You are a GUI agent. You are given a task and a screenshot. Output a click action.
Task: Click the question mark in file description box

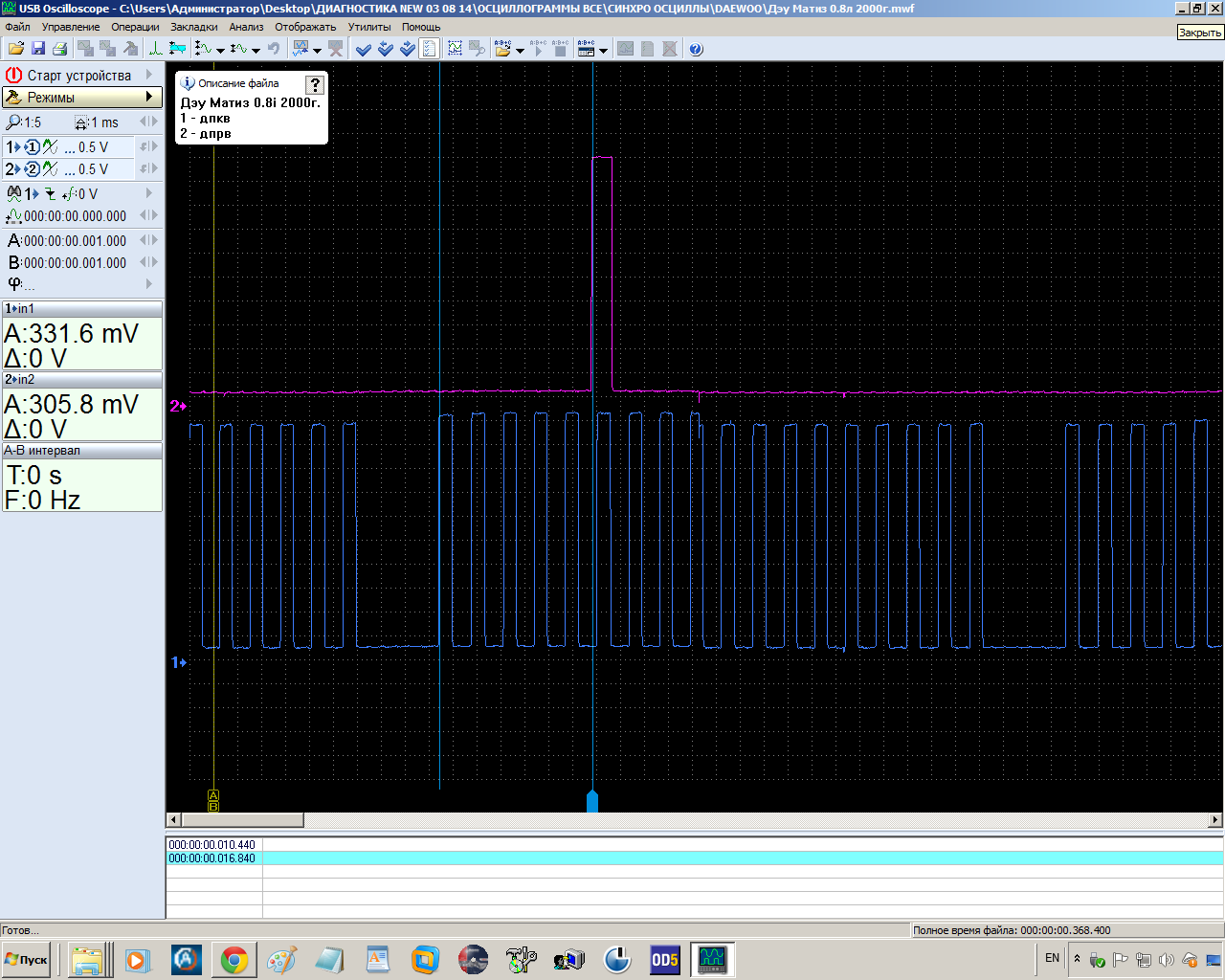tap(314, 84)
